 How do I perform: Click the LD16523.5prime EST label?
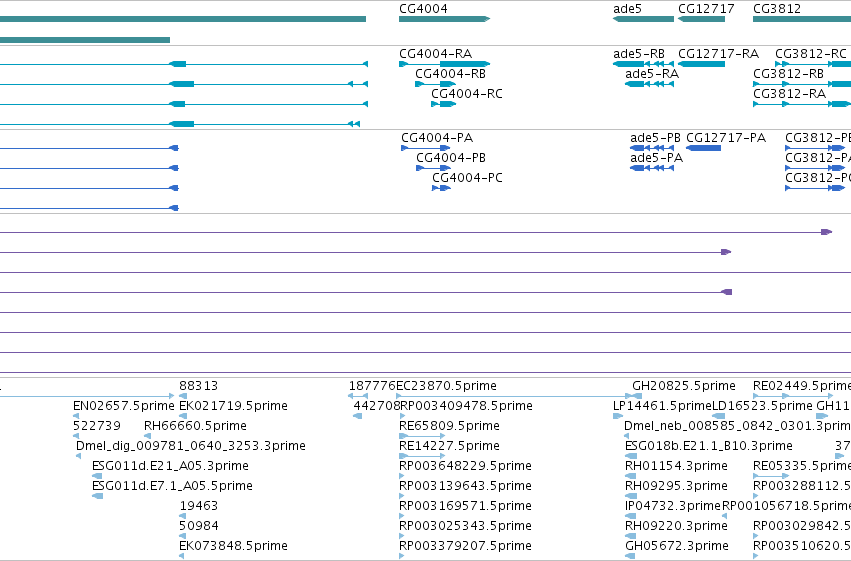point(762,406)
